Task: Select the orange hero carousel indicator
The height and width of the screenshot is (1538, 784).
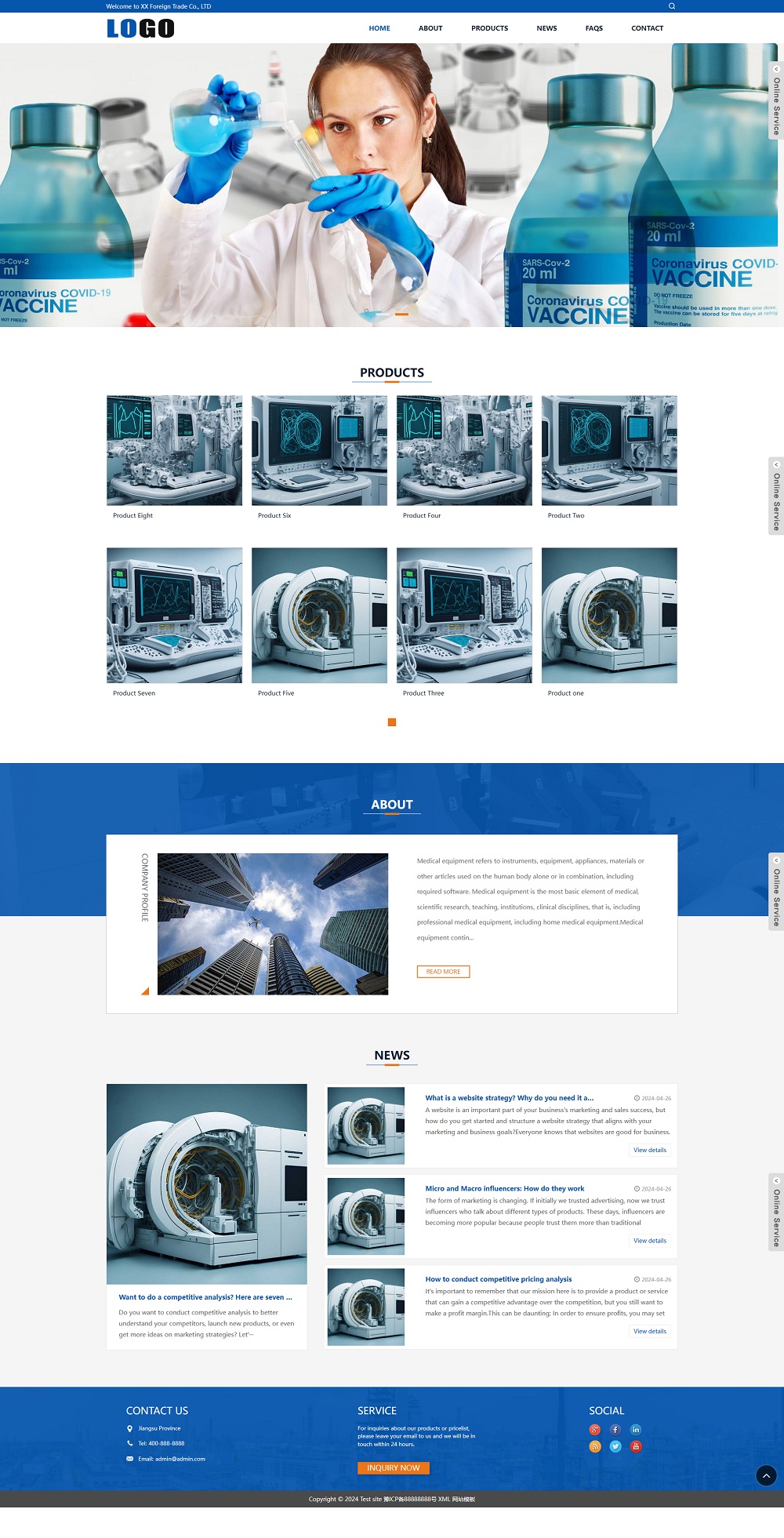Action: point(401,314)
